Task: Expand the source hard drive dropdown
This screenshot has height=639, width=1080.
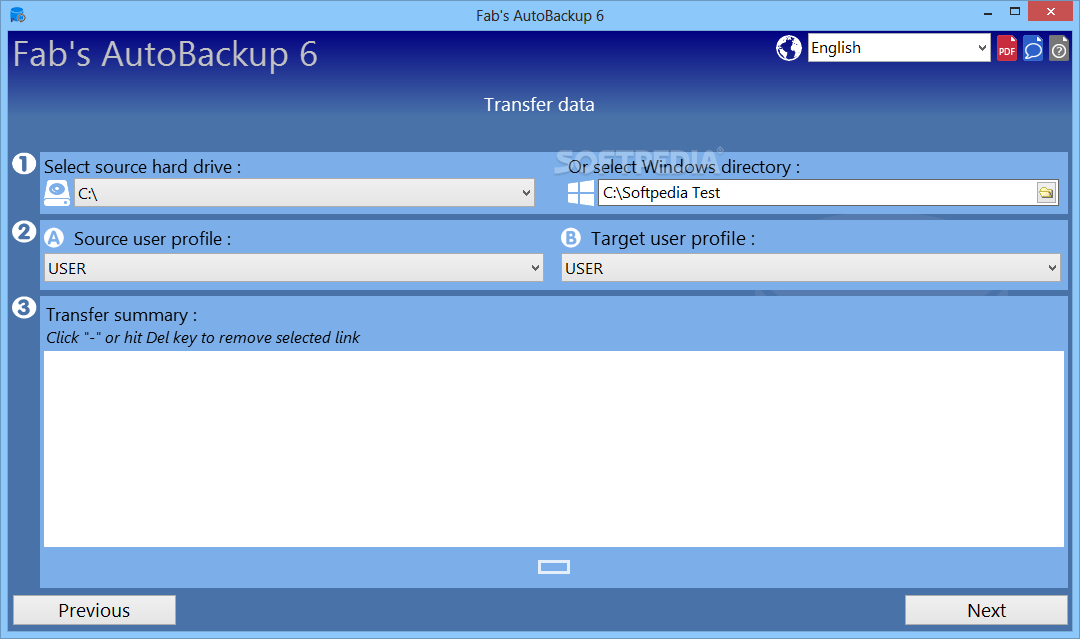Action: tap(304, 193)
